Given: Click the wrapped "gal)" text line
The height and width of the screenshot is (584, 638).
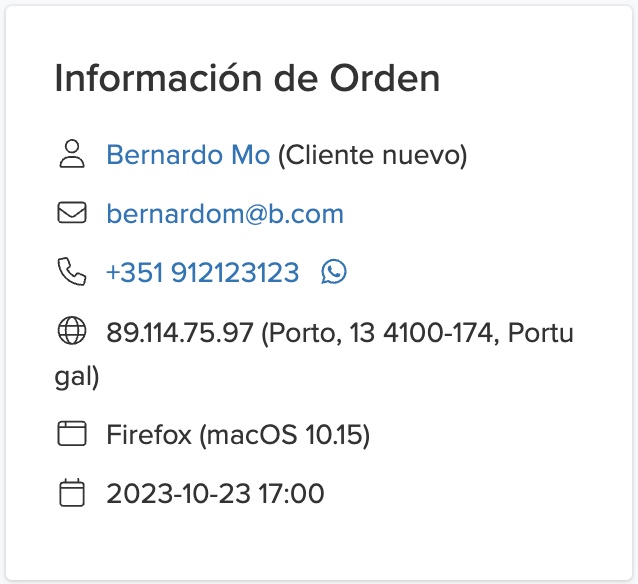Looking at the screenshot, I should click(x=76, y=376).
